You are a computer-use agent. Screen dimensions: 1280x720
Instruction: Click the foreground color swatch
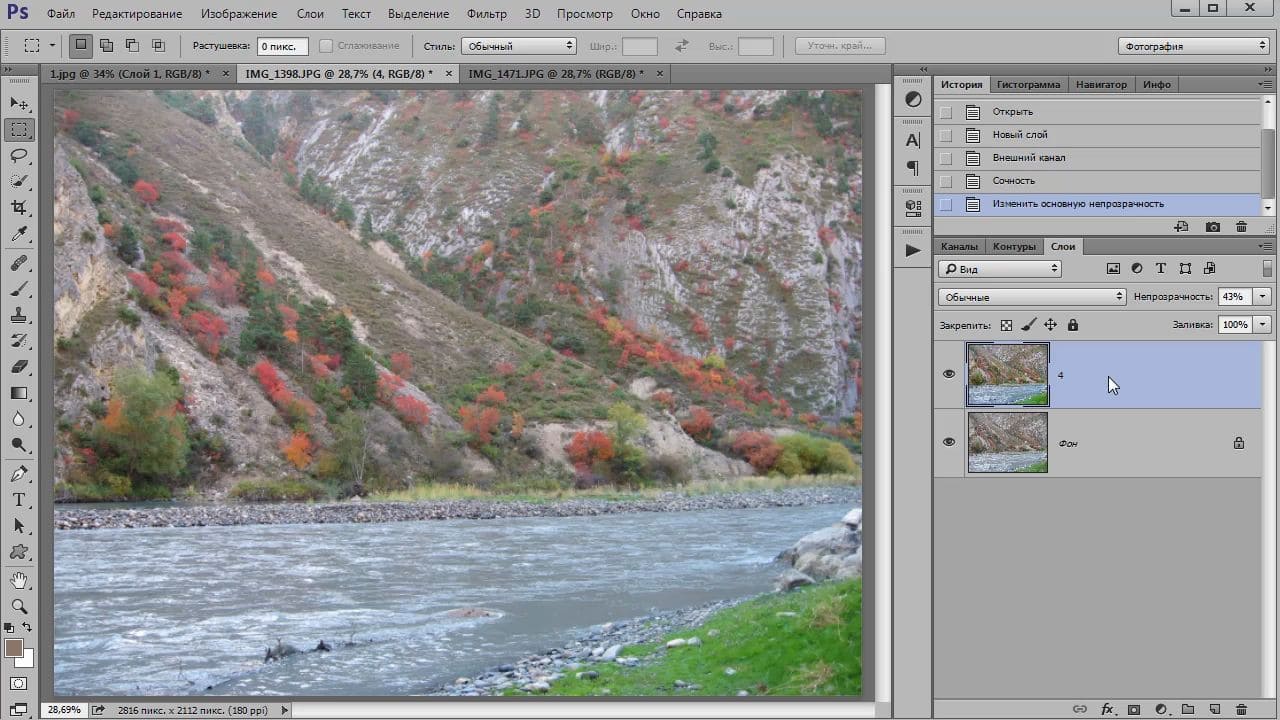pos(14,648)
